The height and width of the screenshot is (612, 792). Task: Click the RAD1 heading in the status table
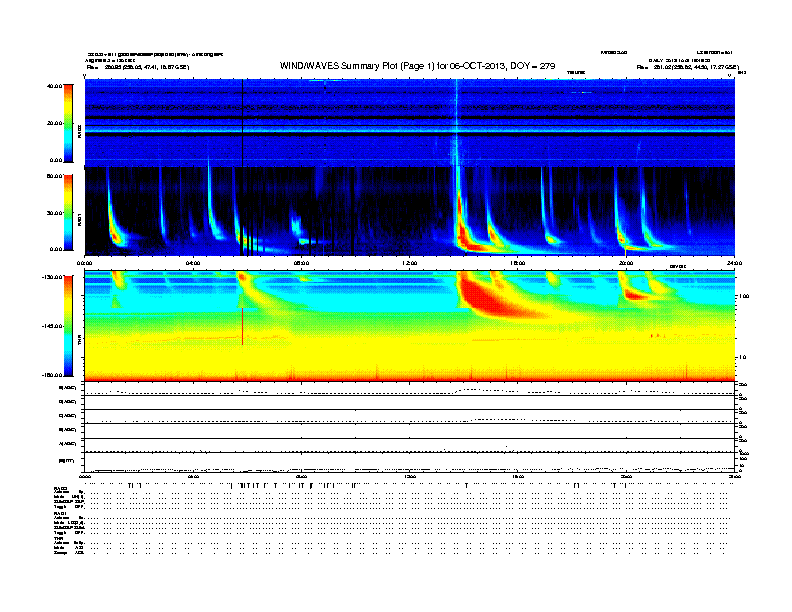pos(60,514)
